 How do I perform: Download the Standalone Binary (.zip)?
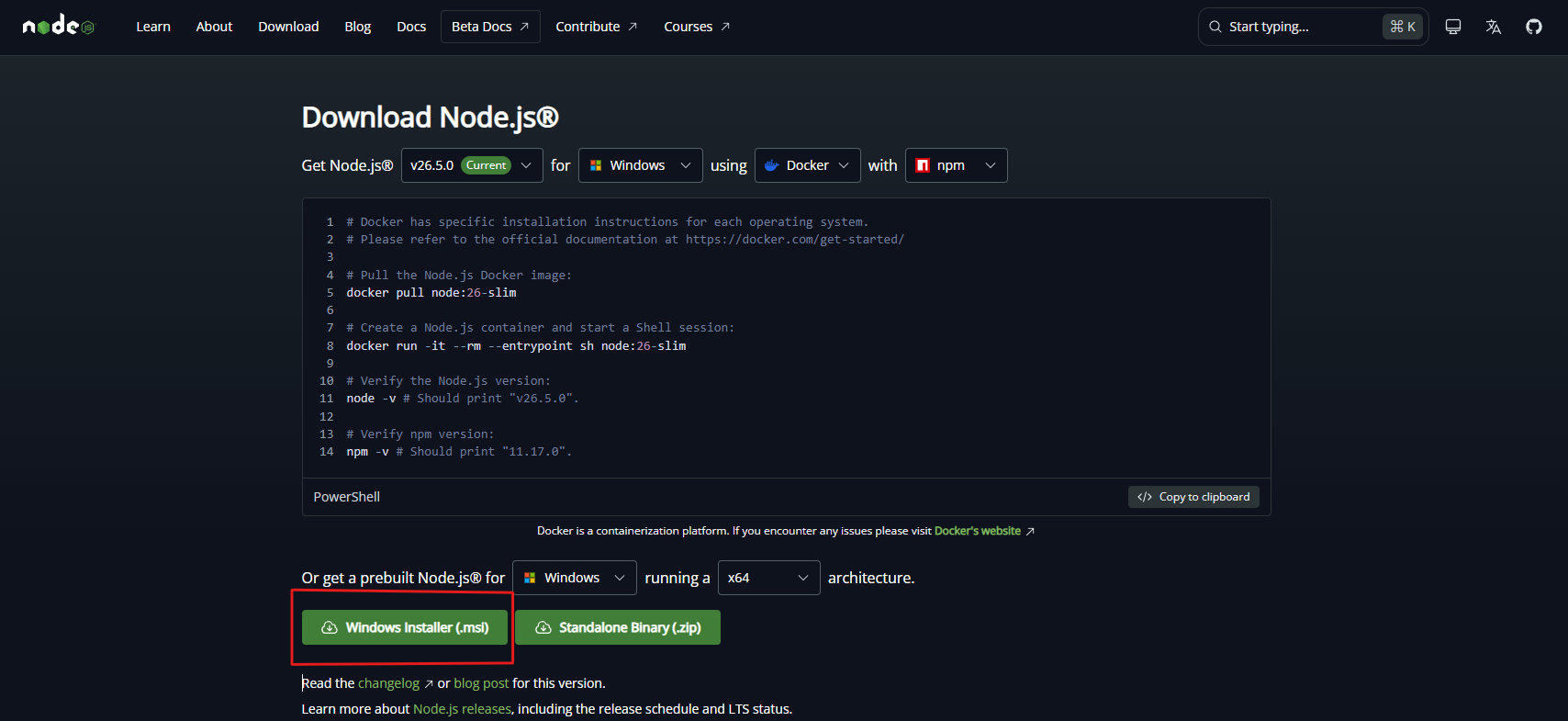(618, 627)
